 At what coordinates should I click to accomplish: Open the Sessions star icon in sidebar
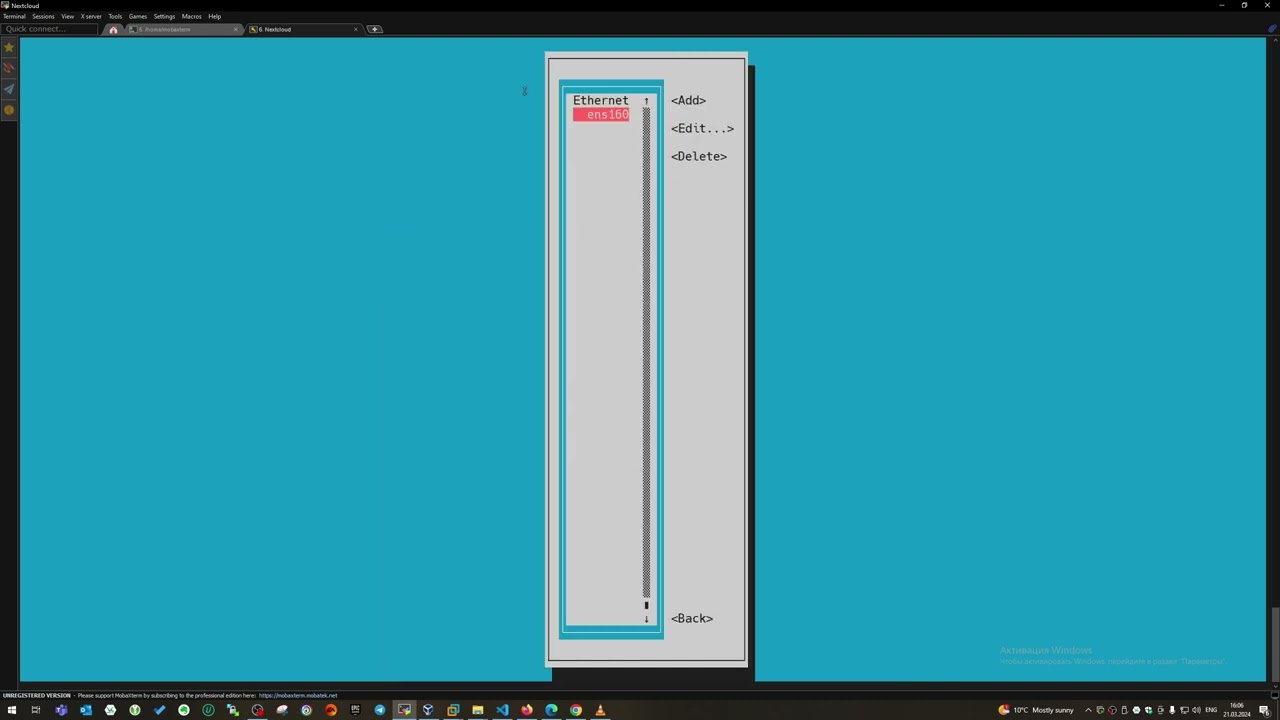coord(9,47)
